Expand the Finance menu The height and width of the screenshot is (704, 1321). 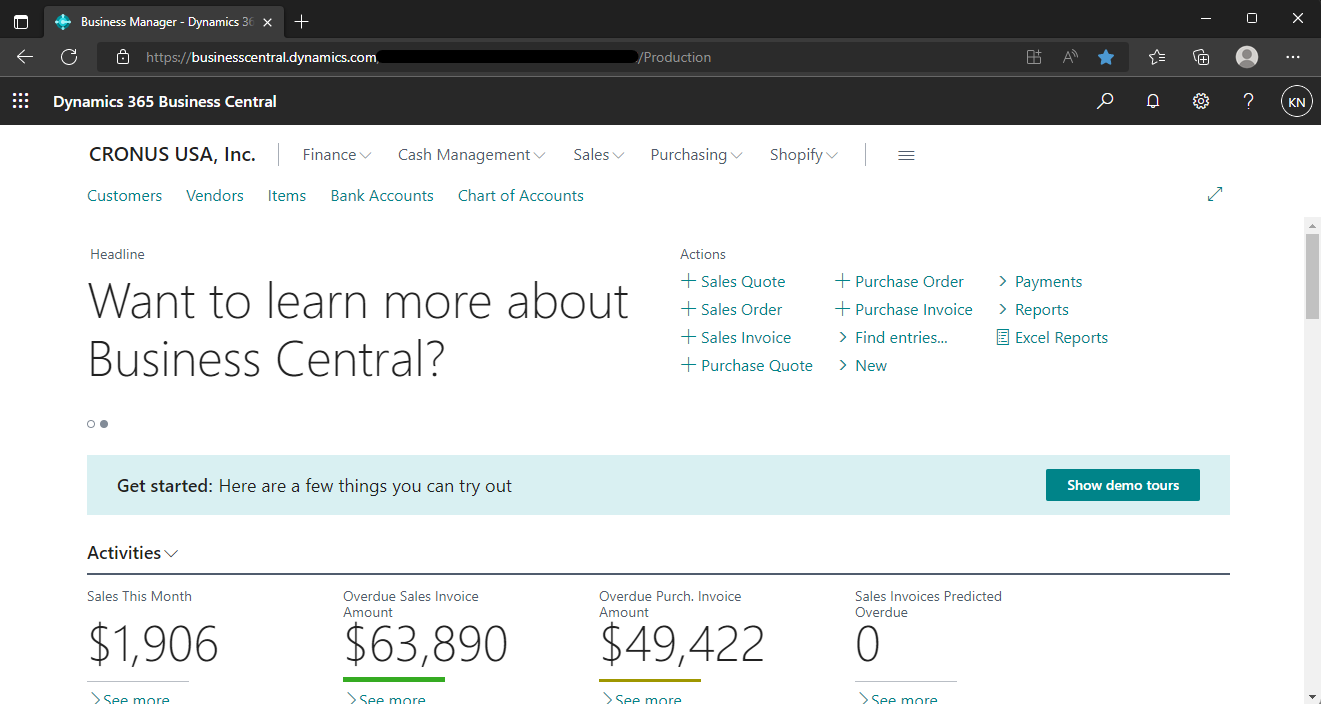(x=337, y=155)
